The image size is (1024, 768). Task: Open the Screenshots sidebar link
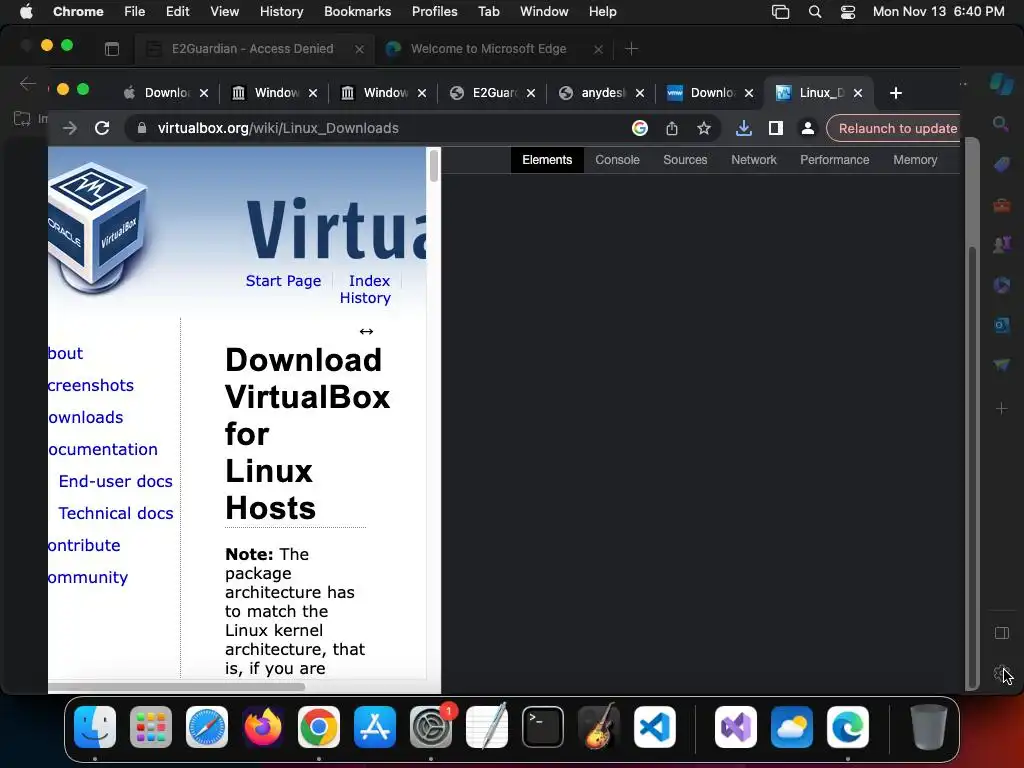pyautogui.click(x=91, y=385)
